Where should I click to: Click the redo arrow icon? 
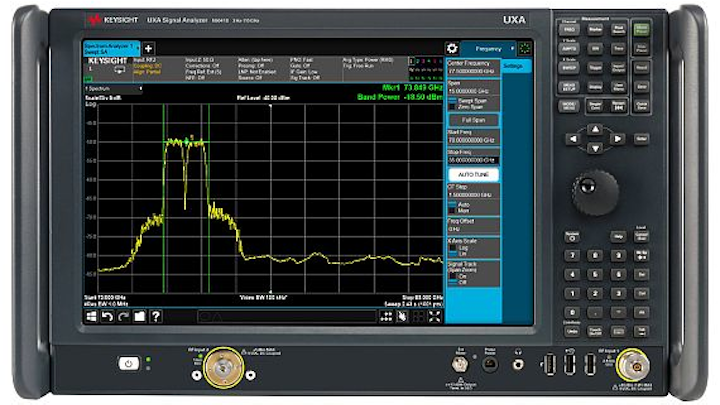123,316
